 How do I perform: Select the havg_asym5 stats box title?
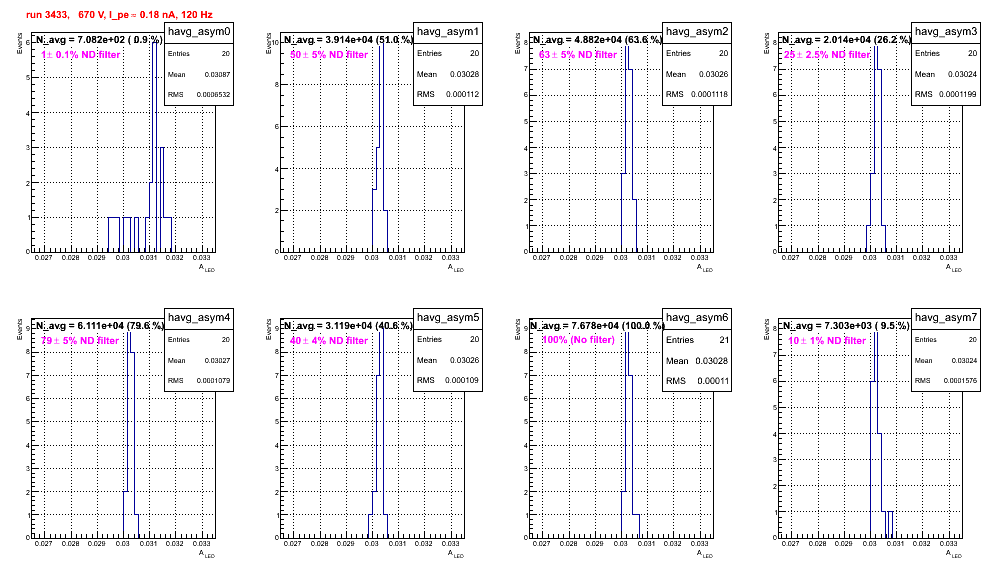pyautogui.click(x=448, y=317)
